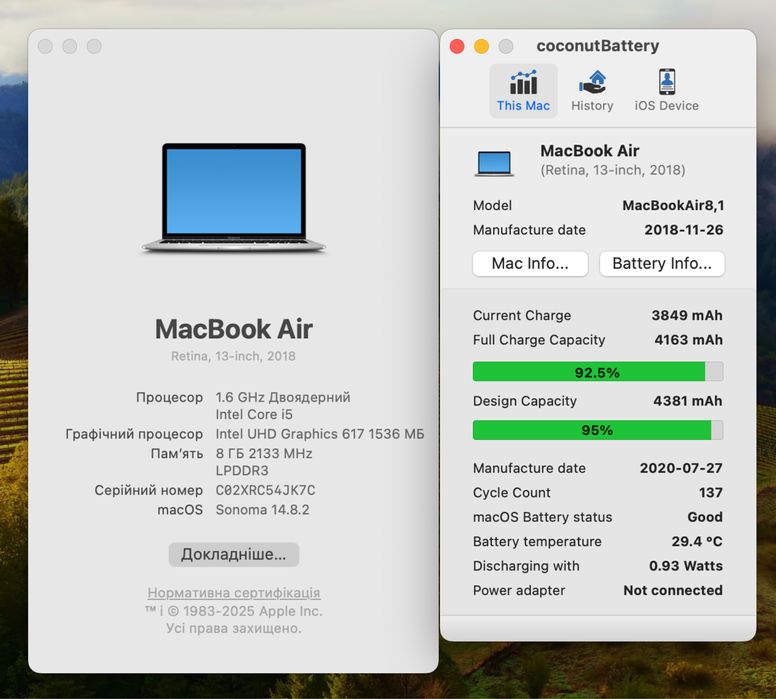
Task: Click the coconutBattery window title
Action: tap(597, 46)
